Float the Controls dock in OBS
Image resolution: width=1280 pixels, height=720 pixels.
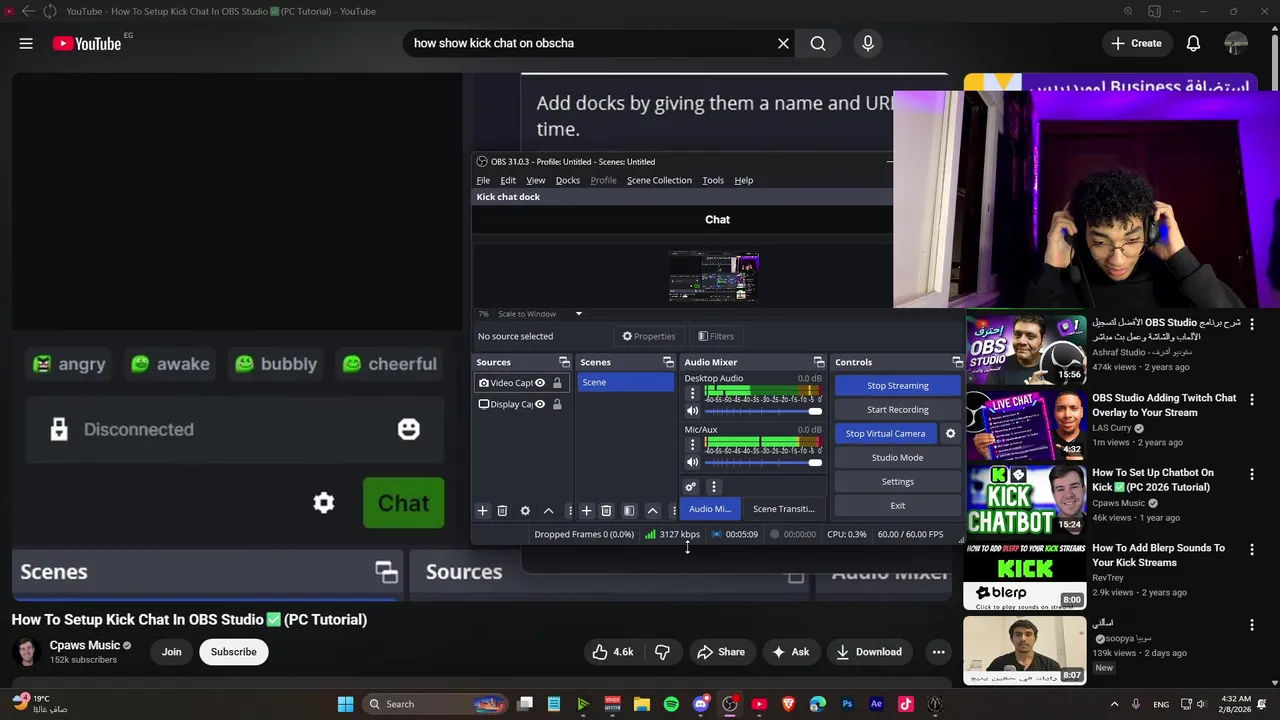click(x=957, y=362)
